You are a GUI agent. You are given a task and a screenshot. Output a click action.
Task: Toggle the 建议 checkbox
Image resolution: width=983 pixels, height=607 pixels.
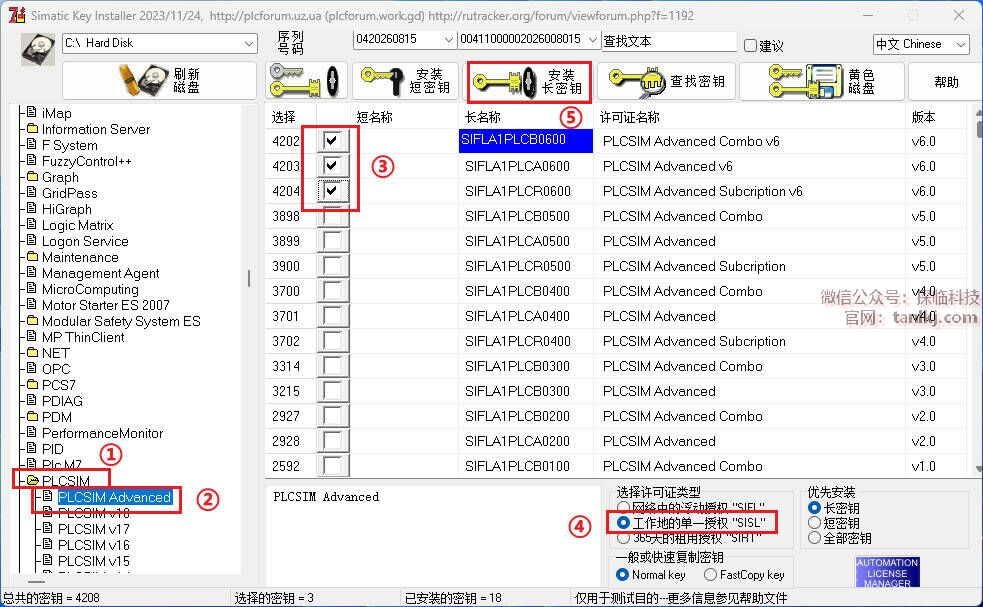tap(750, 45)
